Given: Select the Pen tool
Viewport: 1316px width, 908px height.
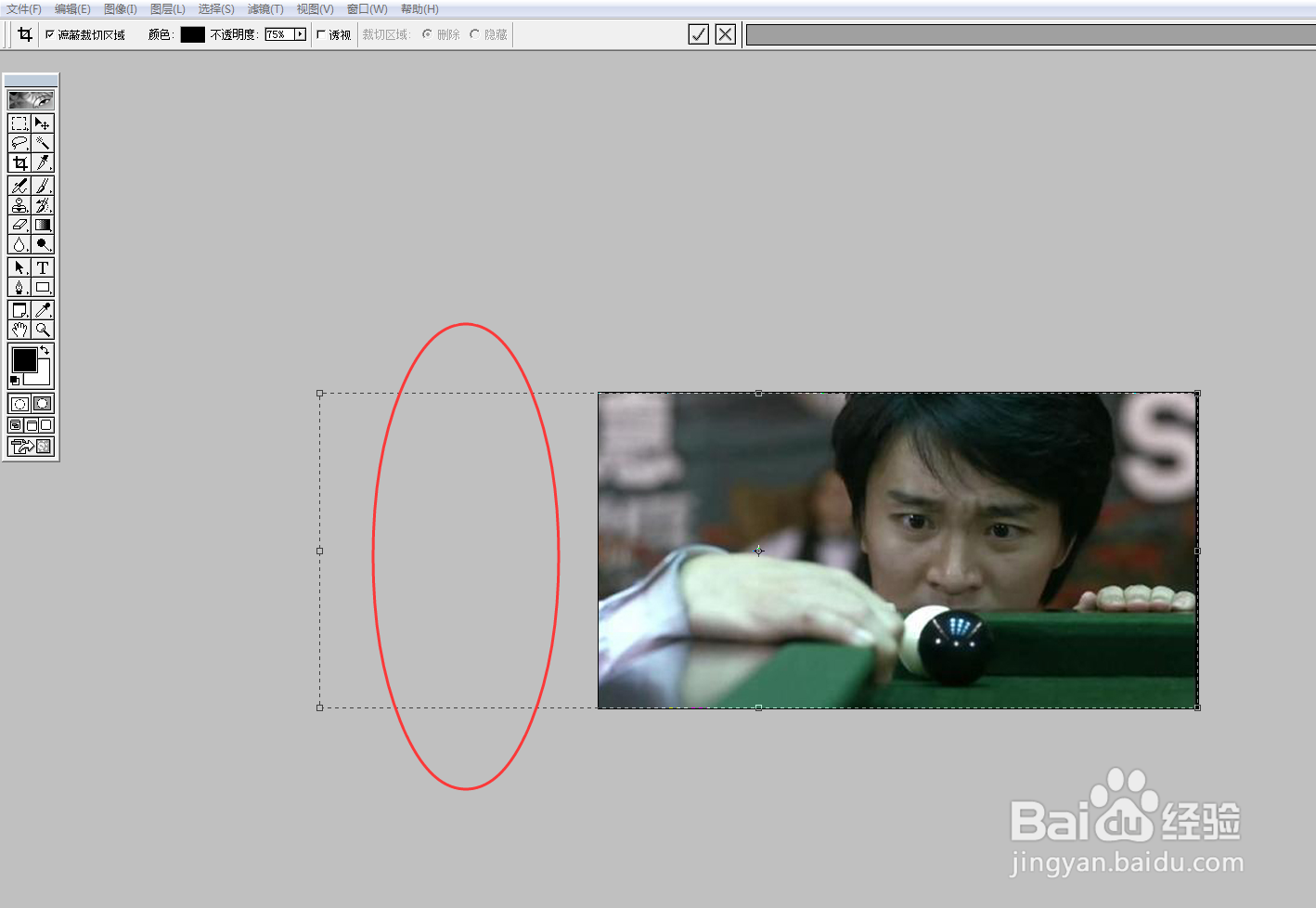Looking at the screenshot, I should click(x=19, y=287).
